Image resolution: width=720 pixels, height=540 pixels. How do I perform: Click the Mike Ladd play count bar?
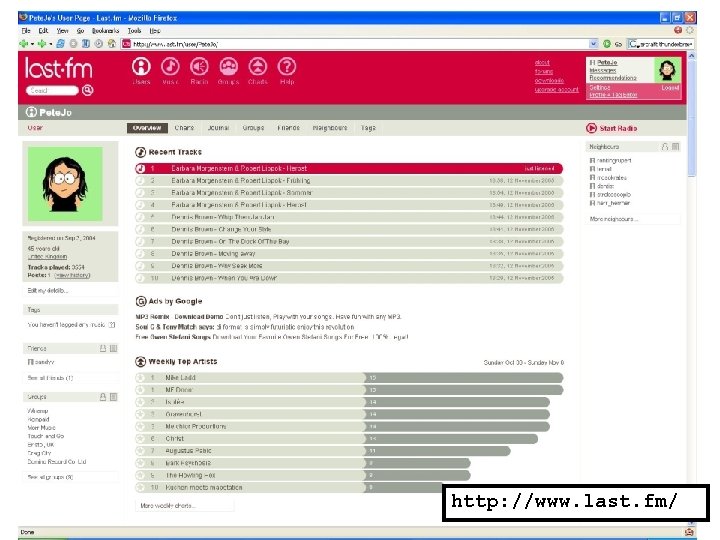tap(464, 377)
